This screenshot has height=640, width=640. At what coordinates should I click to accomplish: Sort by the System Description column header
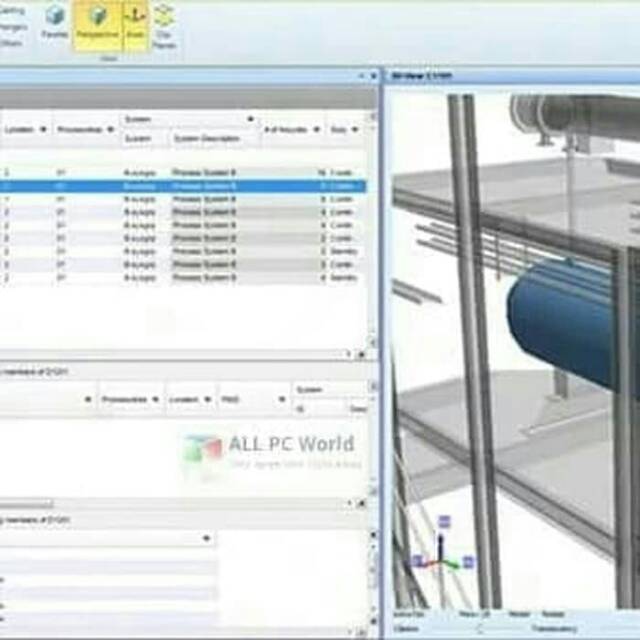pyautogui.click(x=207, y=139)
